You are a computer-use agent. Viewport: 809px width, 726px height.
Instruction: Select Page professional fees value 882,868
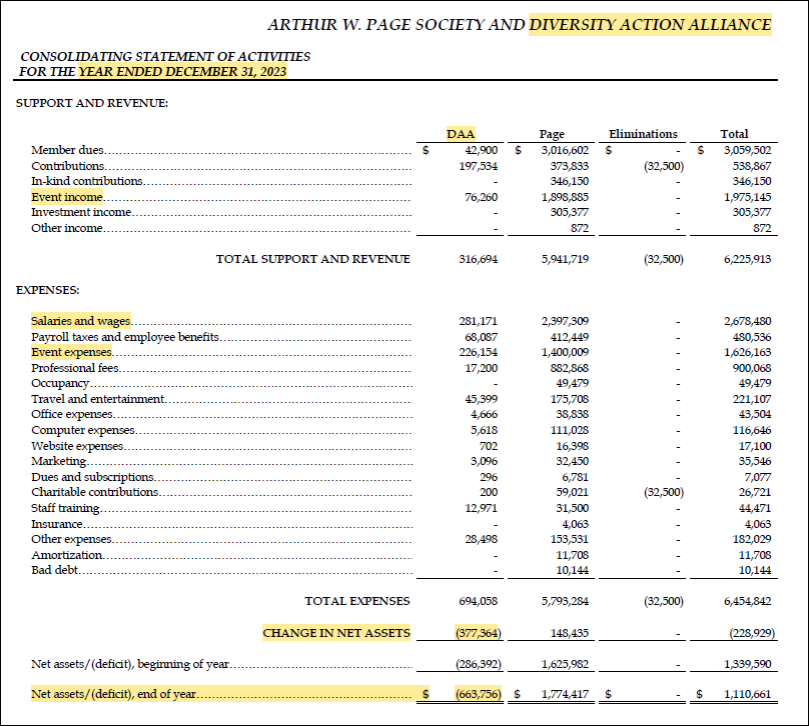tap(570, 368)
